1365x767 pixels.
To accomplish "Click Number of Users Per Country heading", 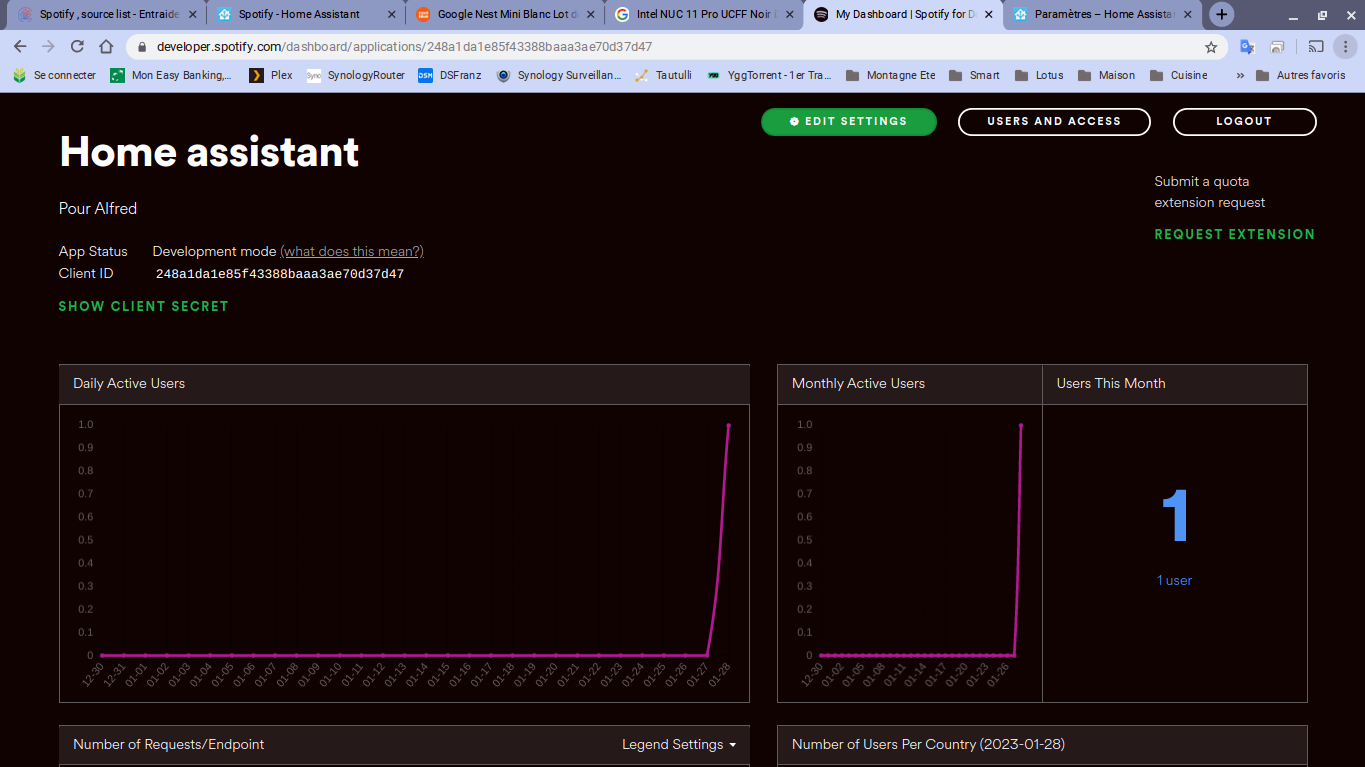I will click(926, 744).
